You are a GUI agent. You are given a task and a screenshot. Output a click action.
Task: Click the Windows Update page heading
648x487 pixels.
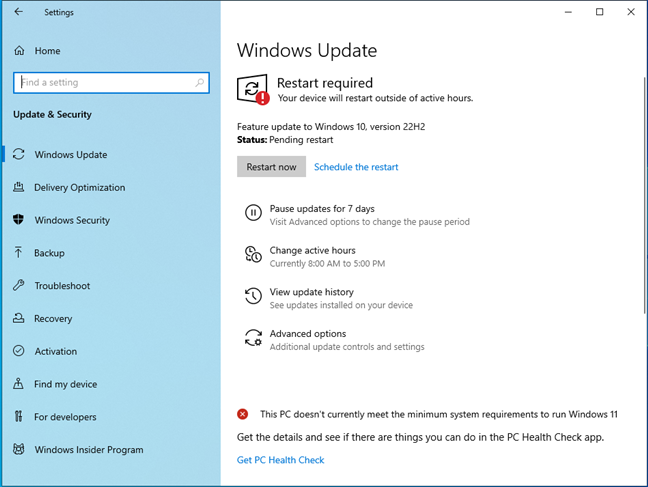(x=307, y=50)
